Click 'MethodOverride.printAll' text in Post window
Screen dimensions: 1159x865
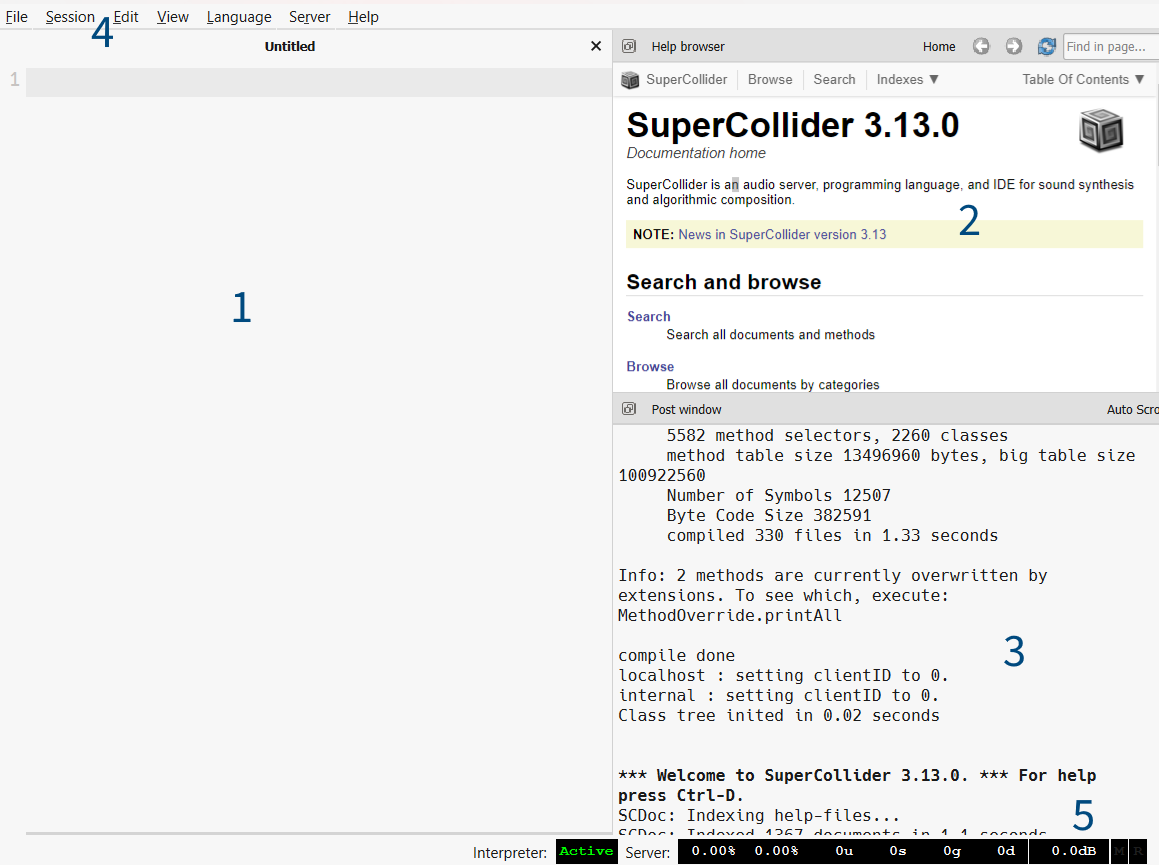tap(730, 616)
